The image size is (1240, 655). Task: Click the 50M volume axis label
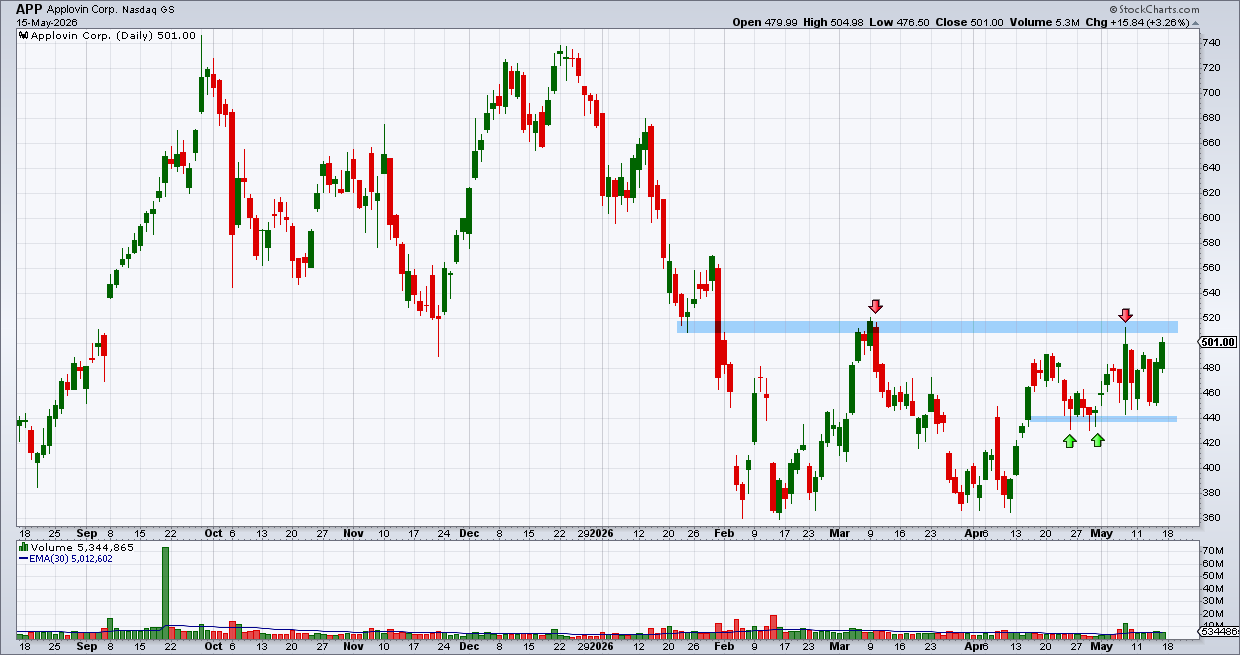[x=1211, y=577]
